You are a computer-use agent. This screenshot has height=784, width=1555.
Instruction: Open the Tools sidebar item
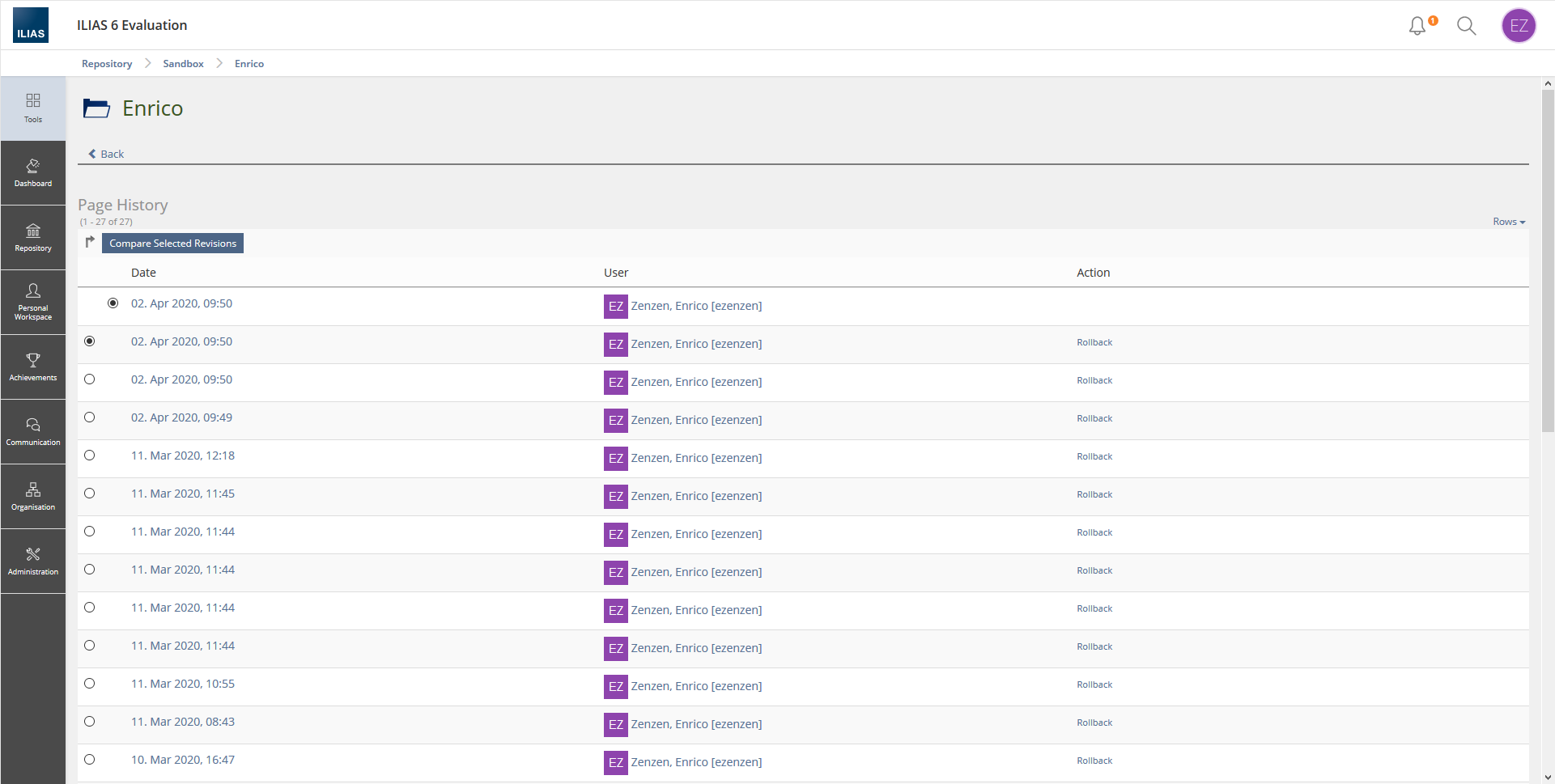coord(33,108)
